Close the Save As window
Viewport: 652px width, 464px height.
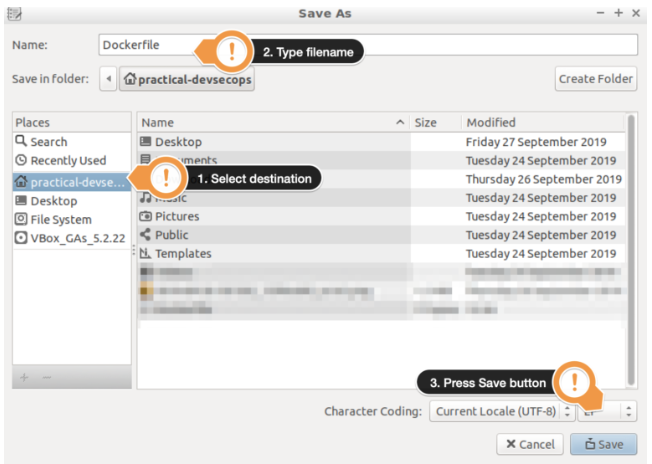click(x=636, y=13)
